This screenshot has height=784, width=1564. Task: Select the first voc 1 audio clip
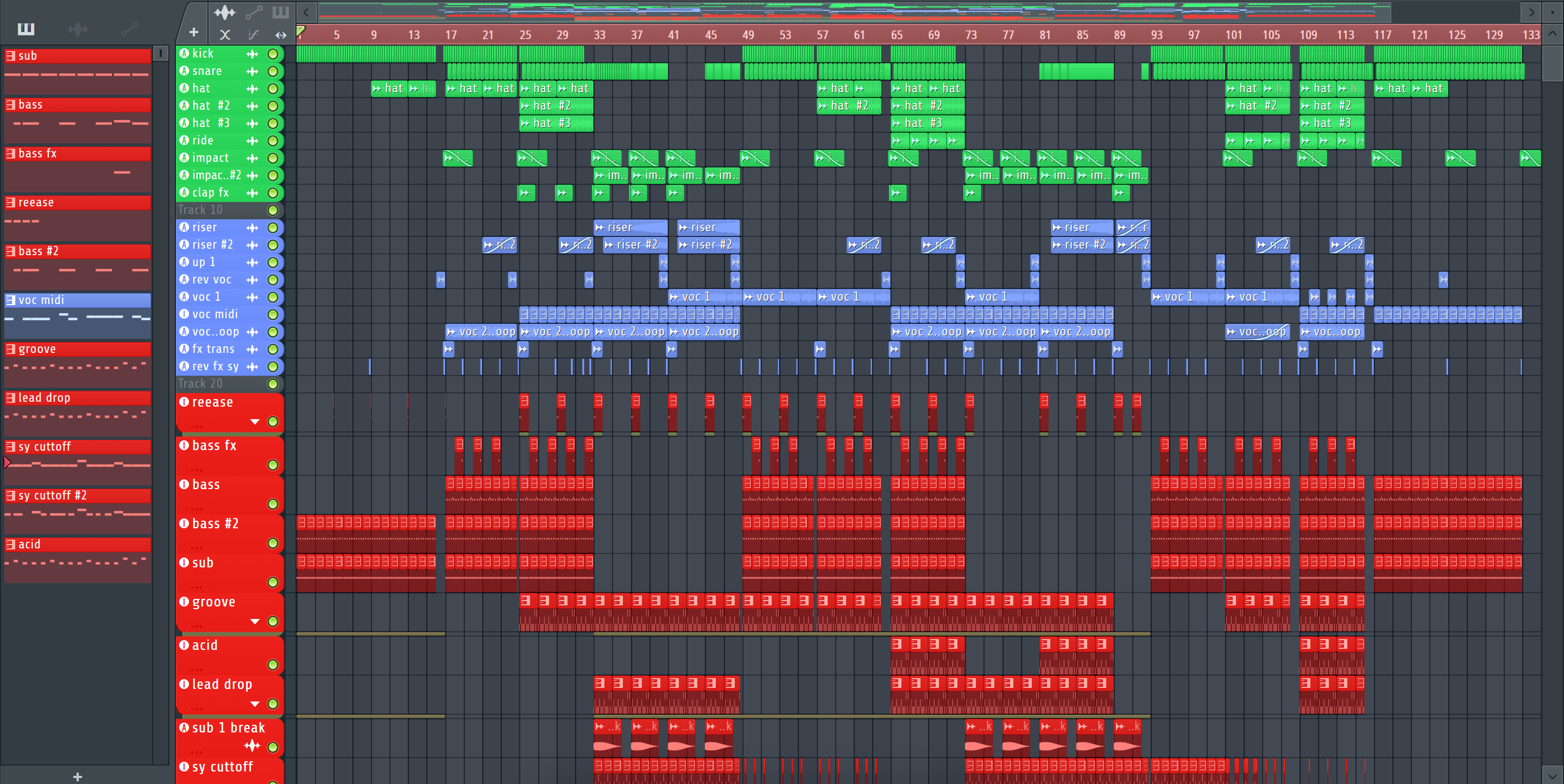point(704,298)
